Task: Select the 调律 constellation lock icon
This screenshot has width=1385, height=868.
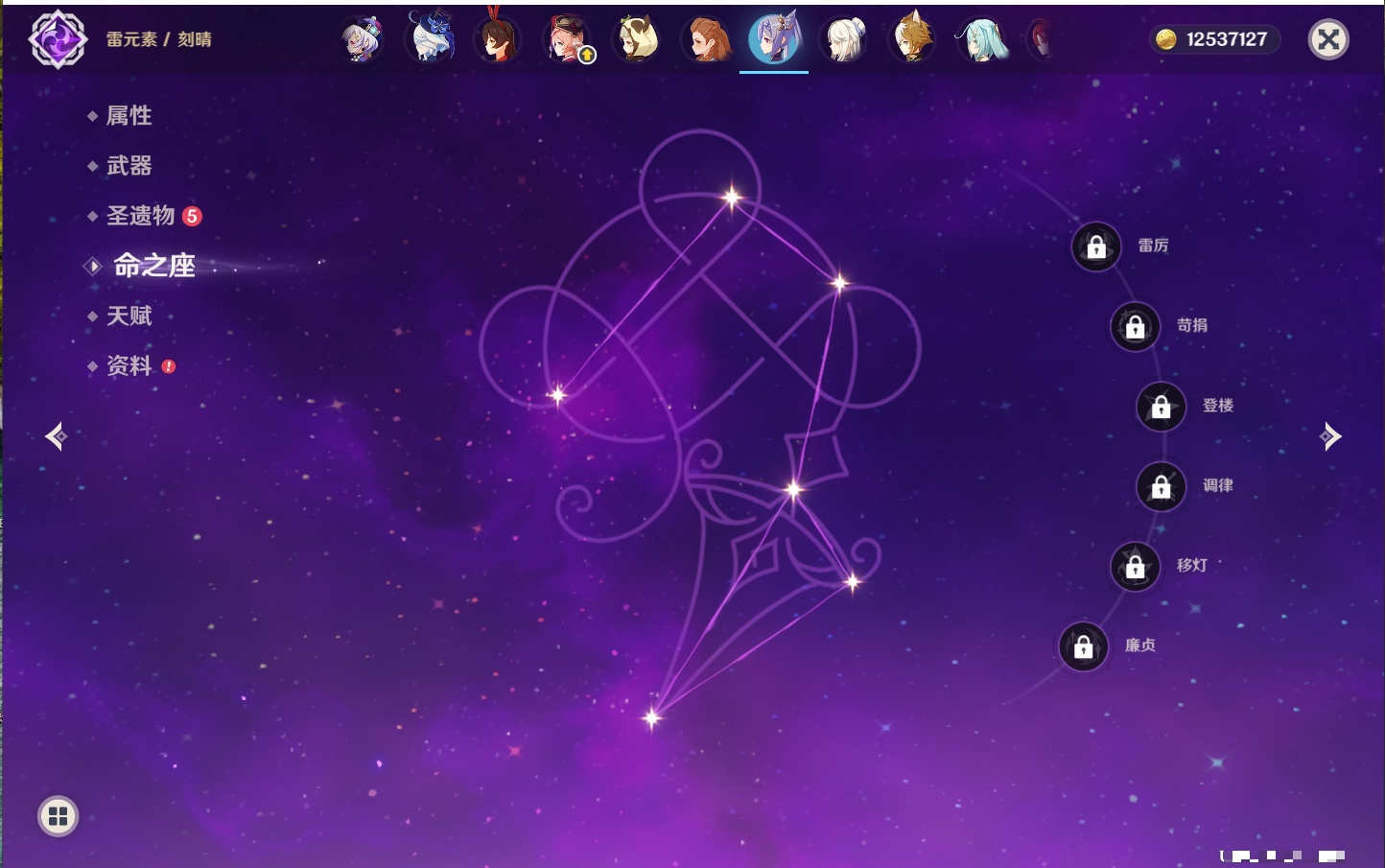Action: [1162, 487]
